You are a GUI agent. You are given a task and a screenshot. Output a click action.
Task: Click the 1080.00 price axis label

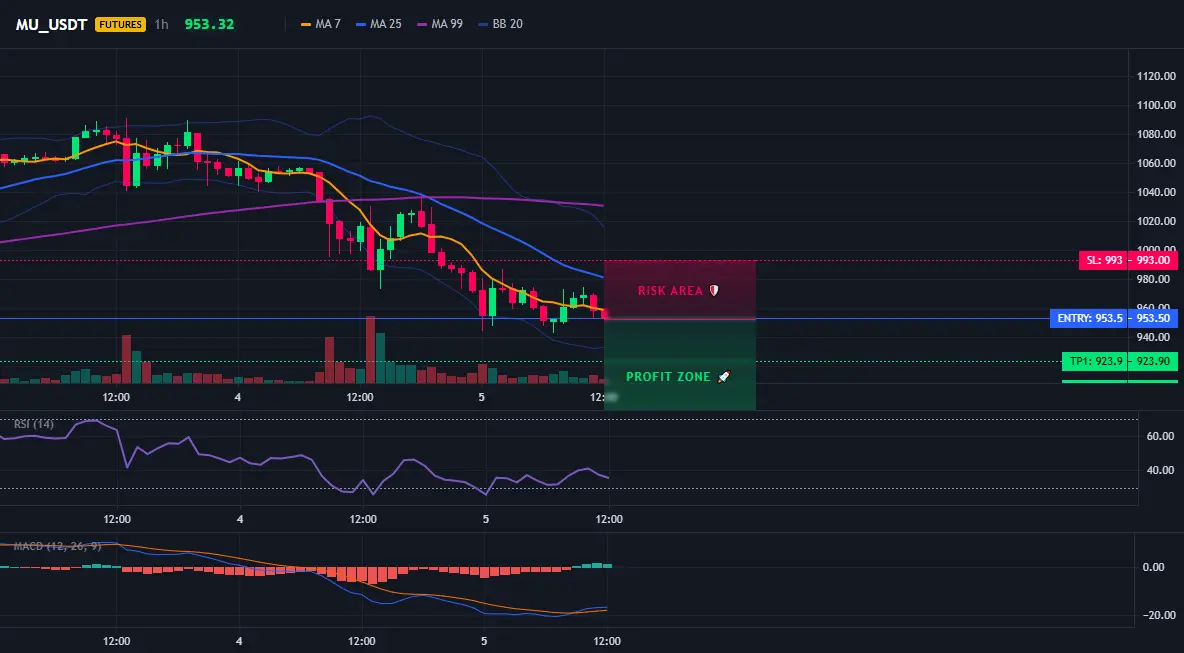pyautogui.click(x=1156, y=134)
